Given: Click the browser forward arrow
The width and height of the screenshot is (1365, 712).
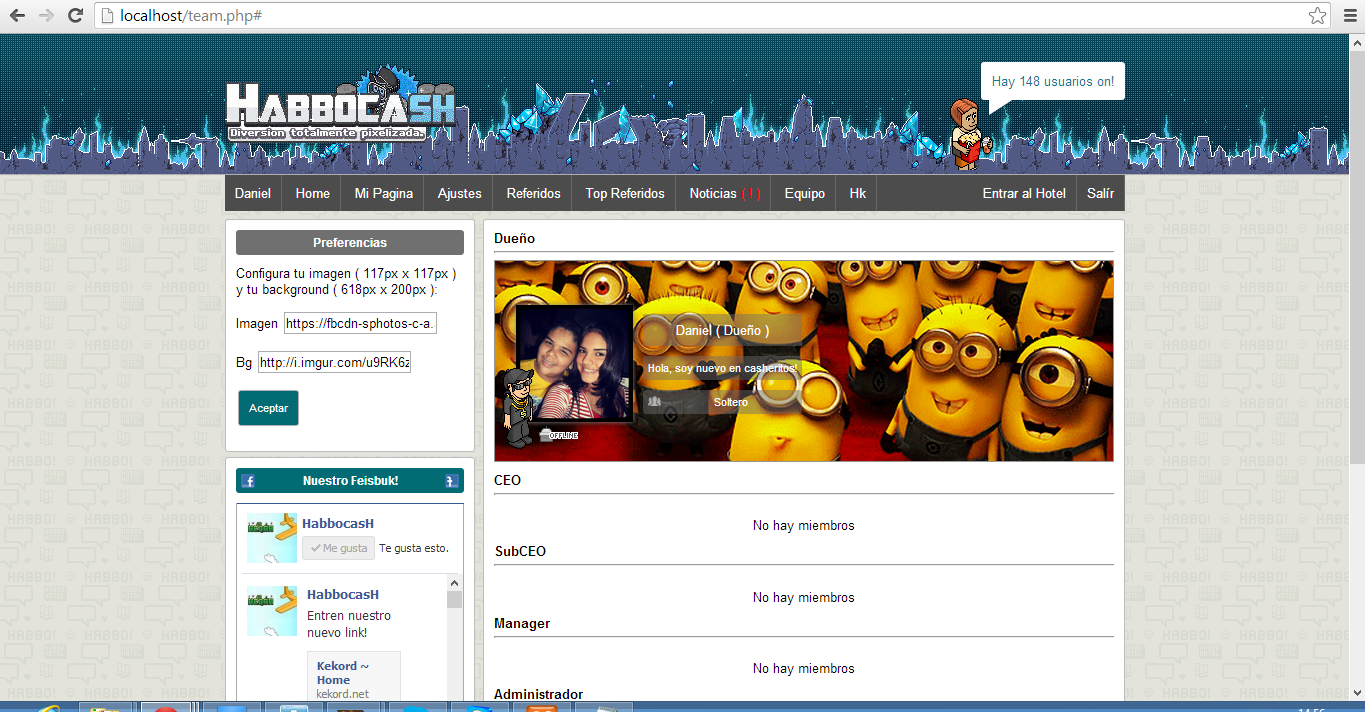Looking at the screenshot, I should point(46,16).
